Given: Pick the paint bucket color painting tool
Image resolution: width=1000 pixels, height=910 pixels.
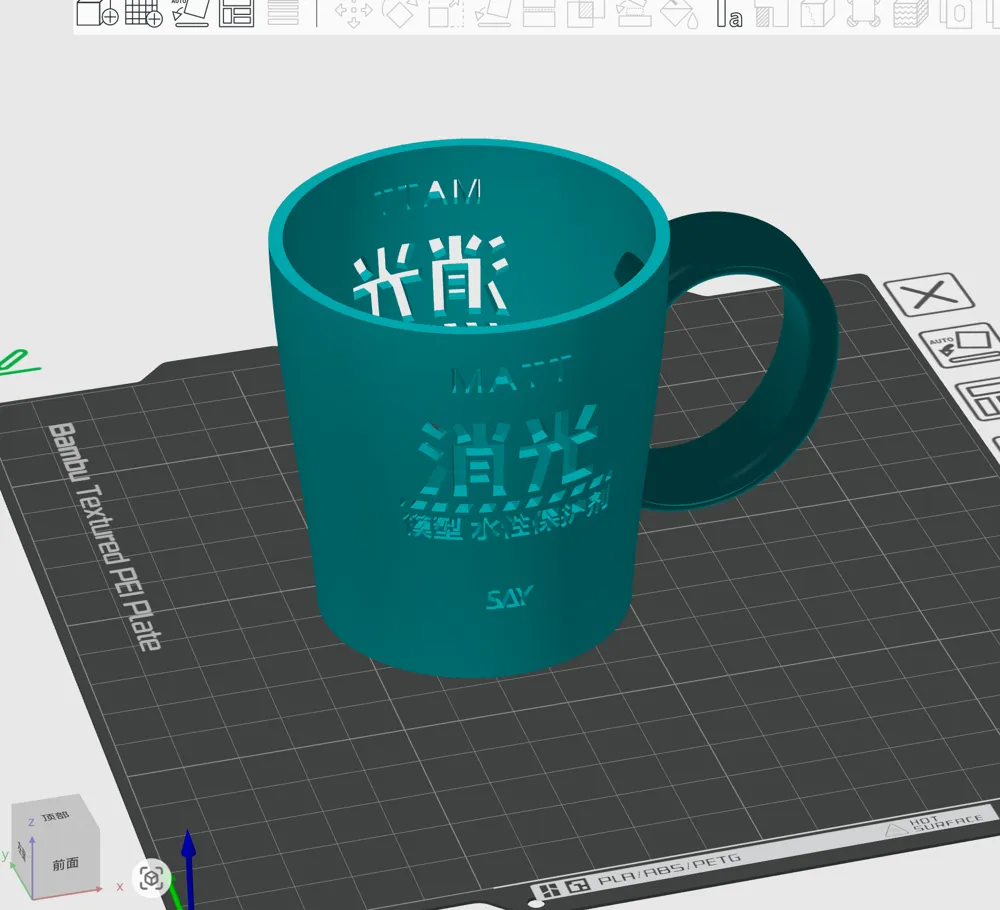Looking at the screenshot, I should 680,13.
